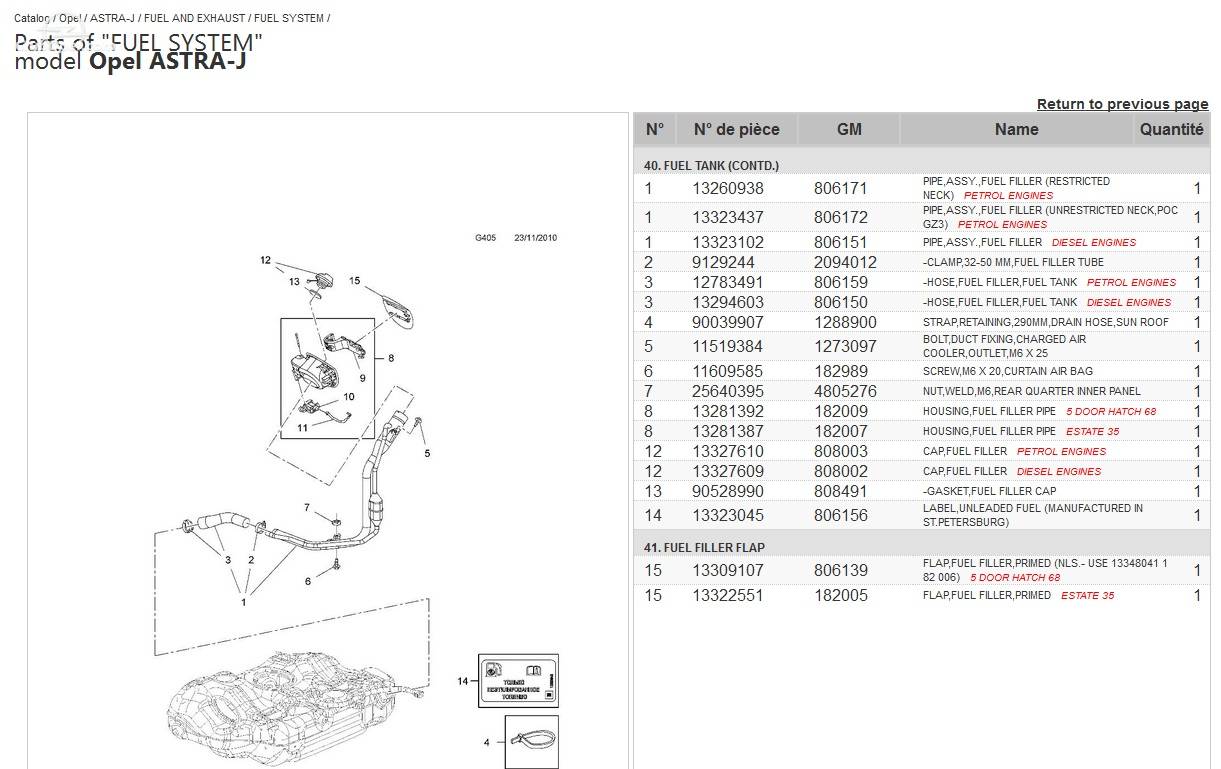The image size is (1221, 769).
Task: Click the Quantité column header
Action: [1171, 129]
